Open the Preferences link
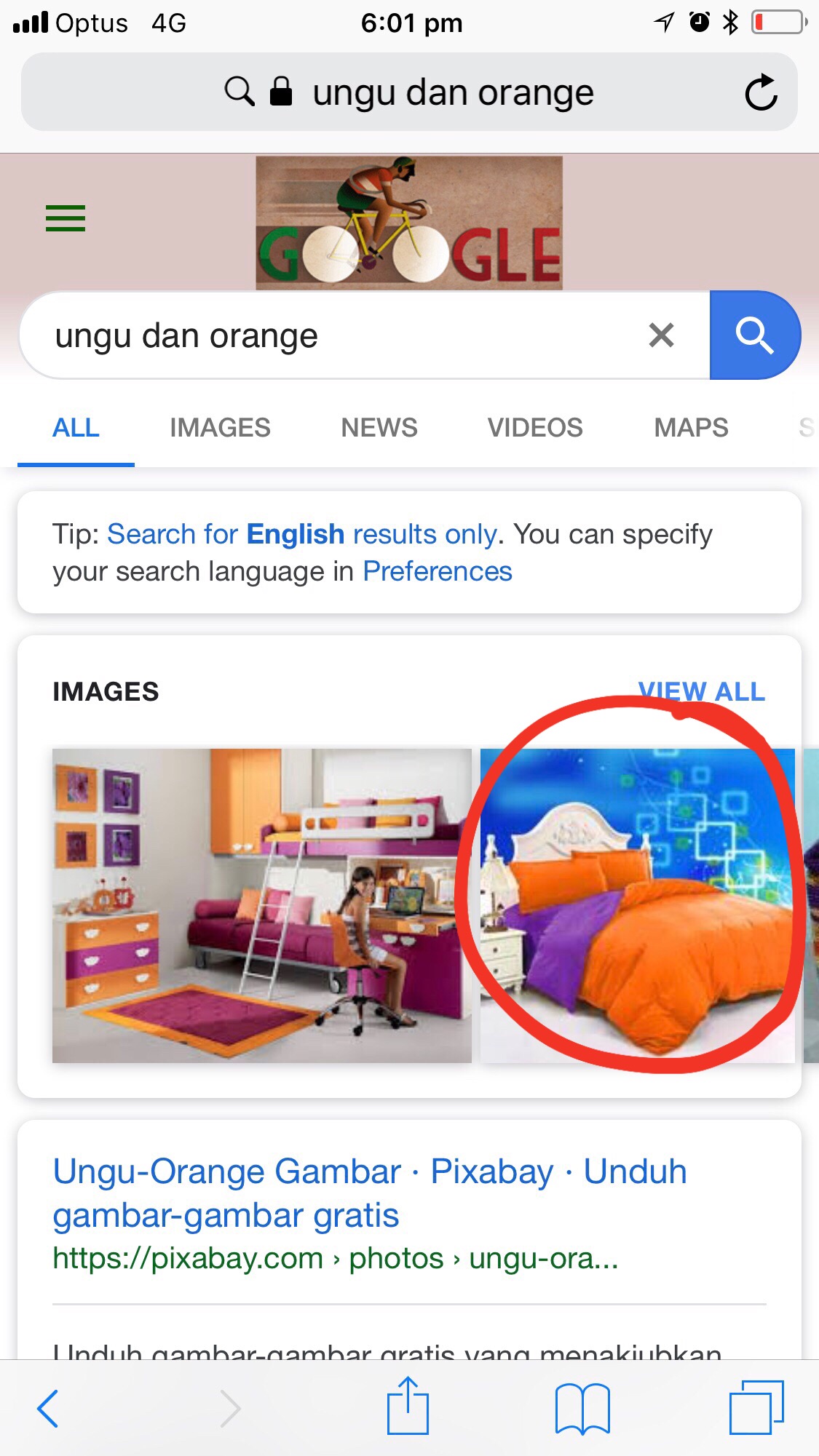 pos(438,572)
